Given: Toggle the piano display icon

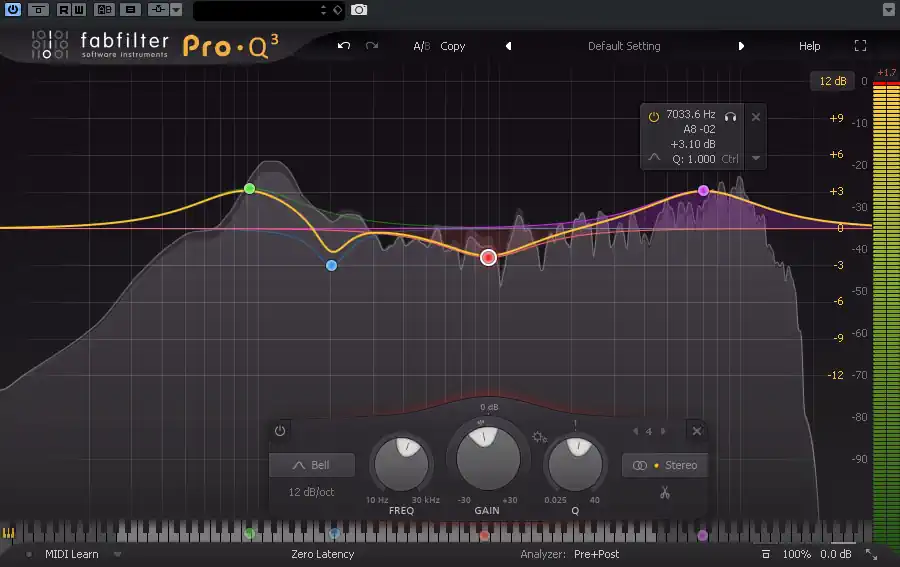Looking at the screenshot, I should coord(8,533).
